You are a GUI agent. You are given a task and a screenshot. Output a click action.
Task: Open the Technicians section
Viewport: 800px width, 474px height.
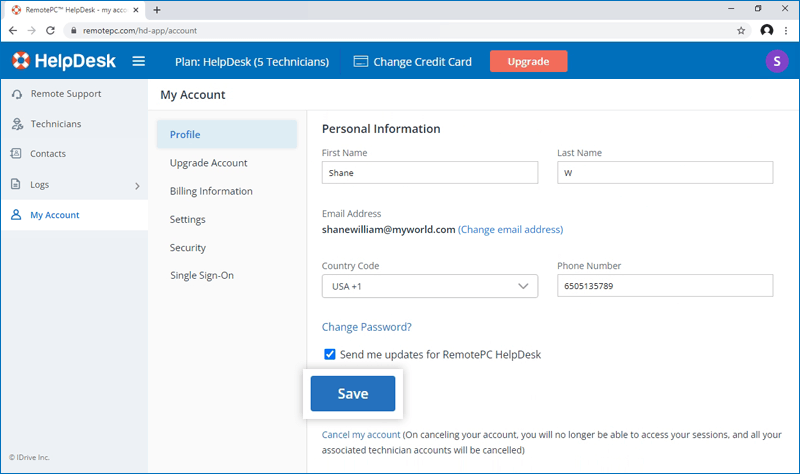pos(55,124)
